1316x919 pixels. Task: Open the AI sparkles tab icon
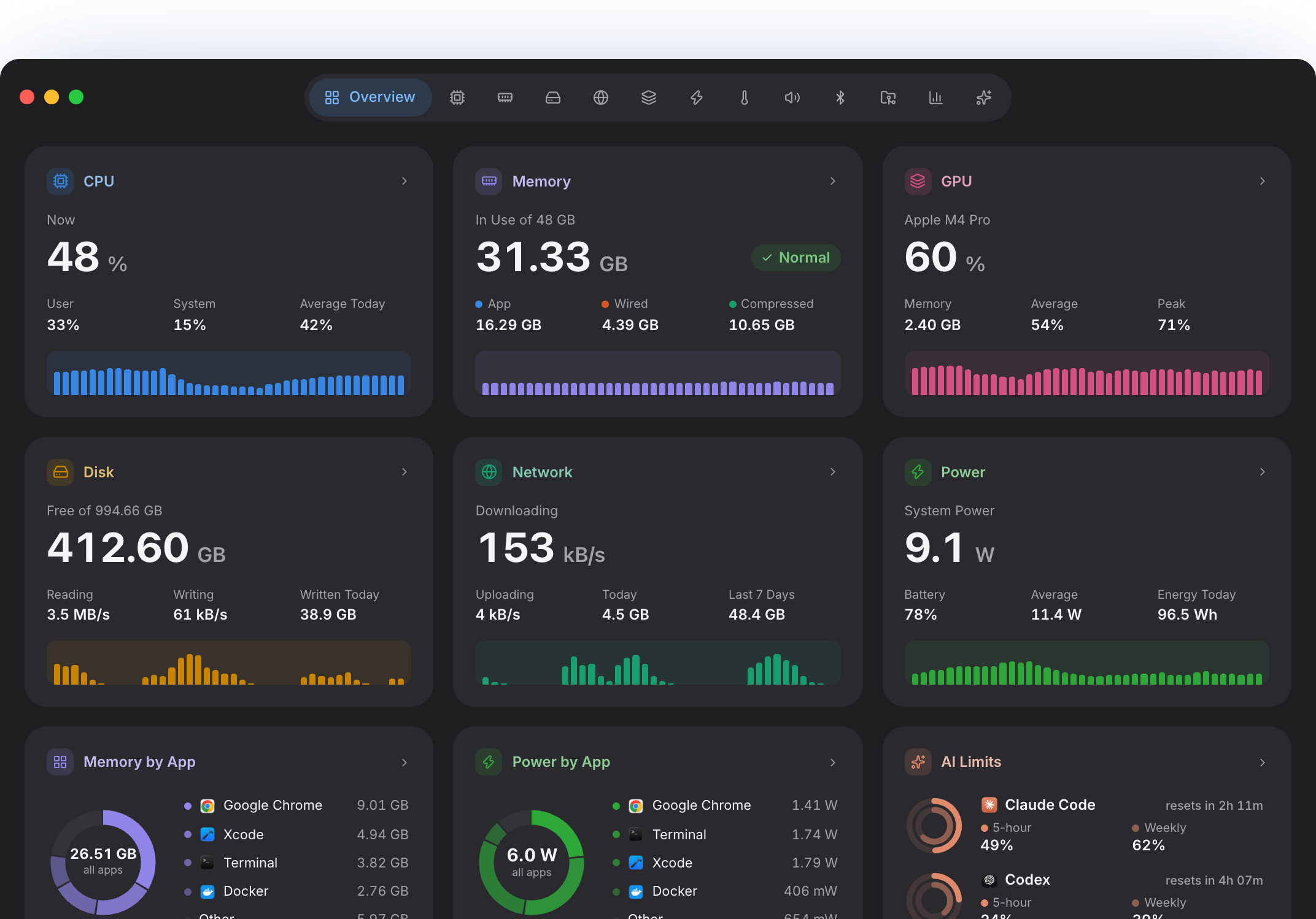984,98
